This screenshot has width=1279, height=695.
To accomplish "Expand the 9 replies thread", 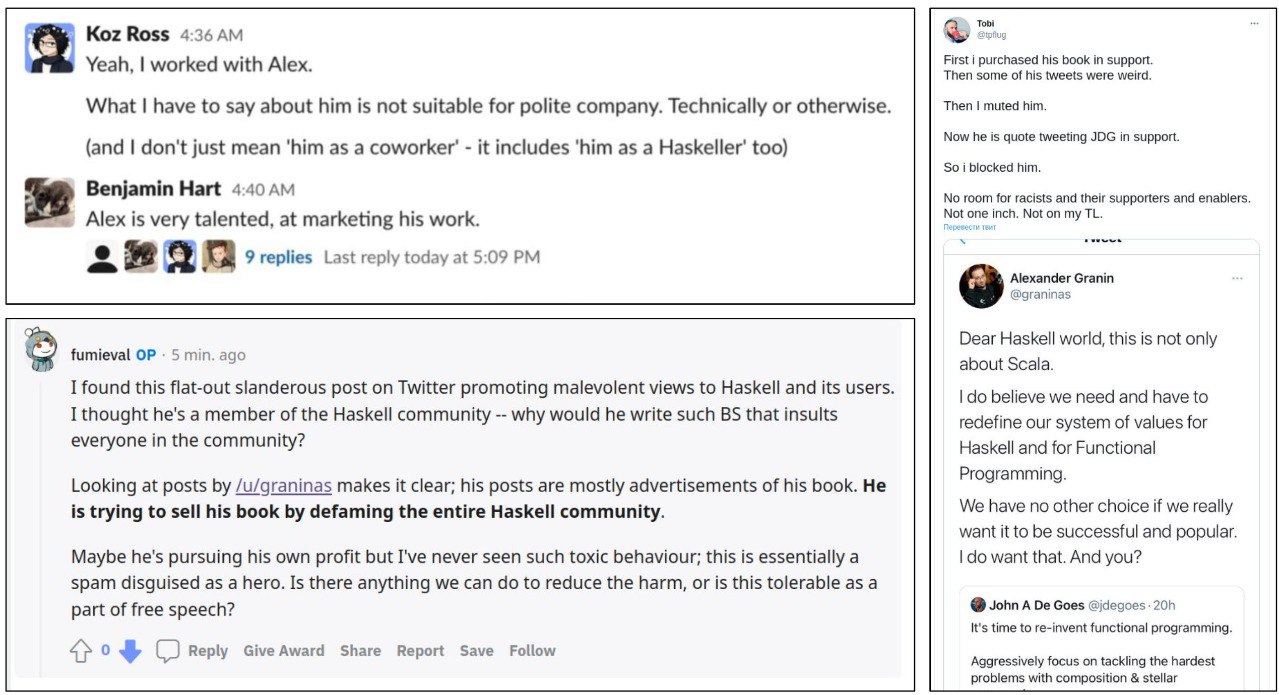I will 278,257.
